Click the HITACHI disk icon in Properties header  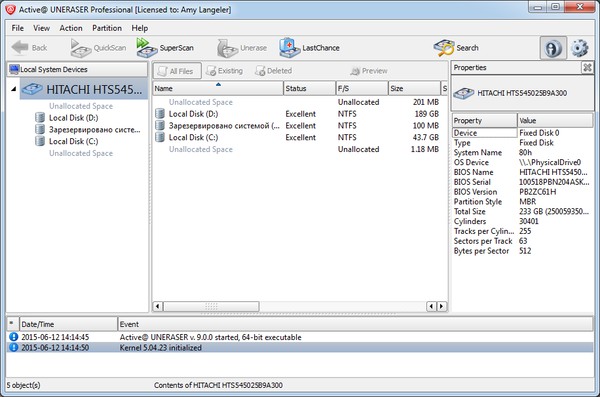pyautogui.click(x=464, y=93)
